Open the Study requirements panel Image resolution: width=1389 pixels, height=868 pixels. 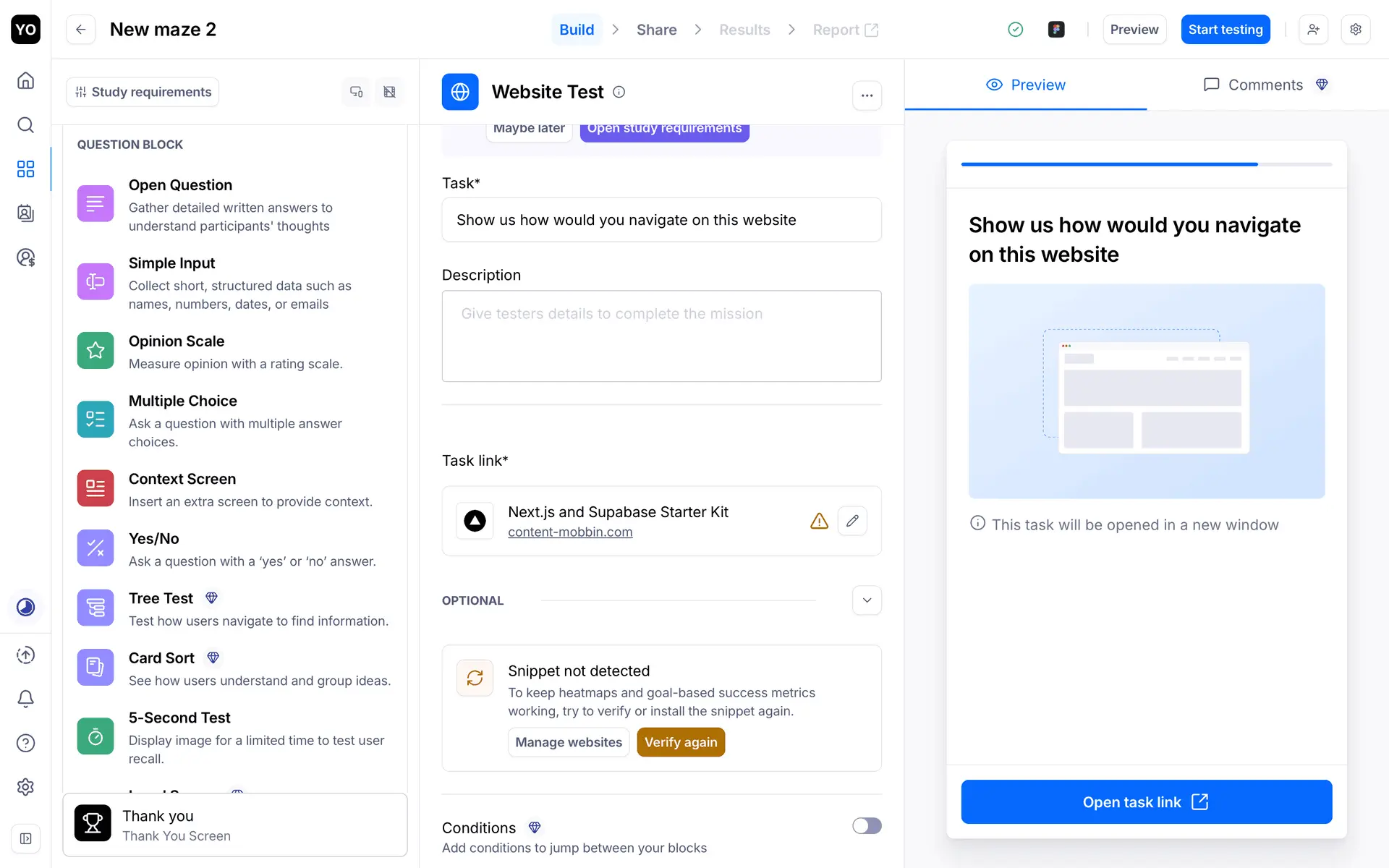[x=143, y=92]
